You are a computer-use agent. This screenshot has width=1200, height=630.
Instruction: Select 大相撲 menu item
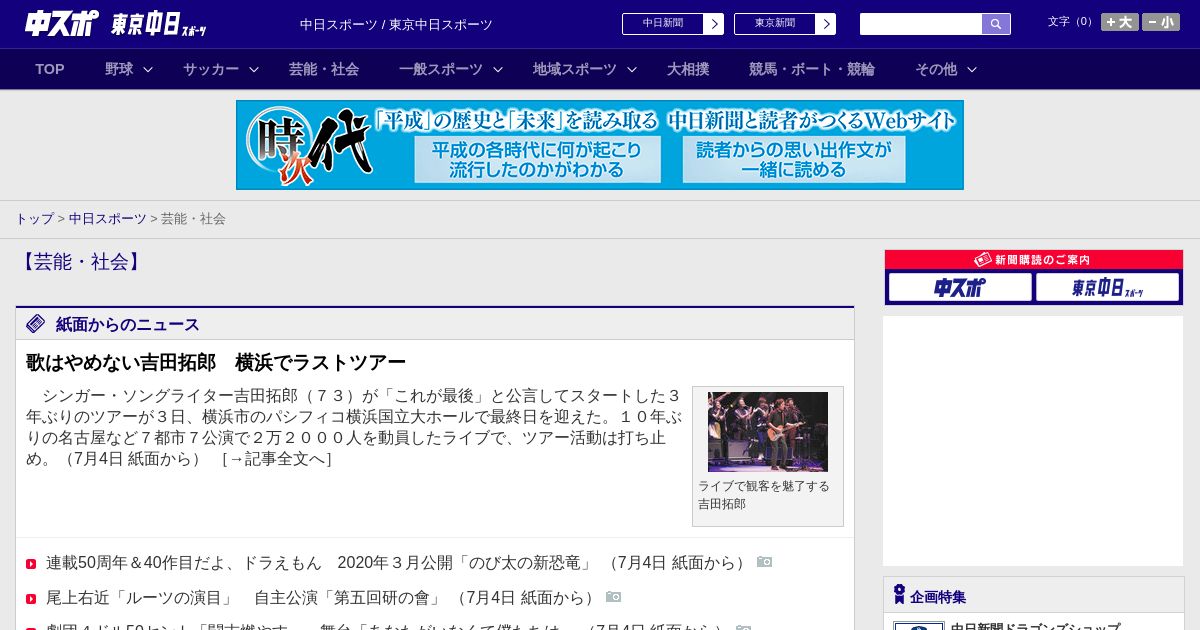688,69
